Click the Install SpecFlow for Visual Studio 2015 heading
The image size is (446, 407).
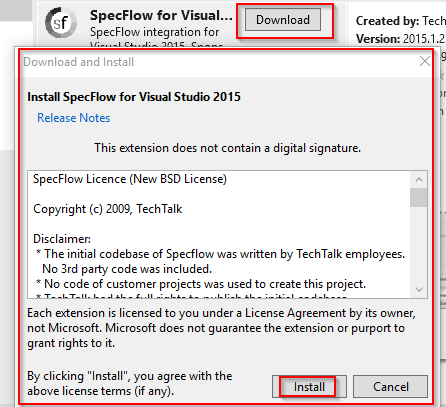134,97
